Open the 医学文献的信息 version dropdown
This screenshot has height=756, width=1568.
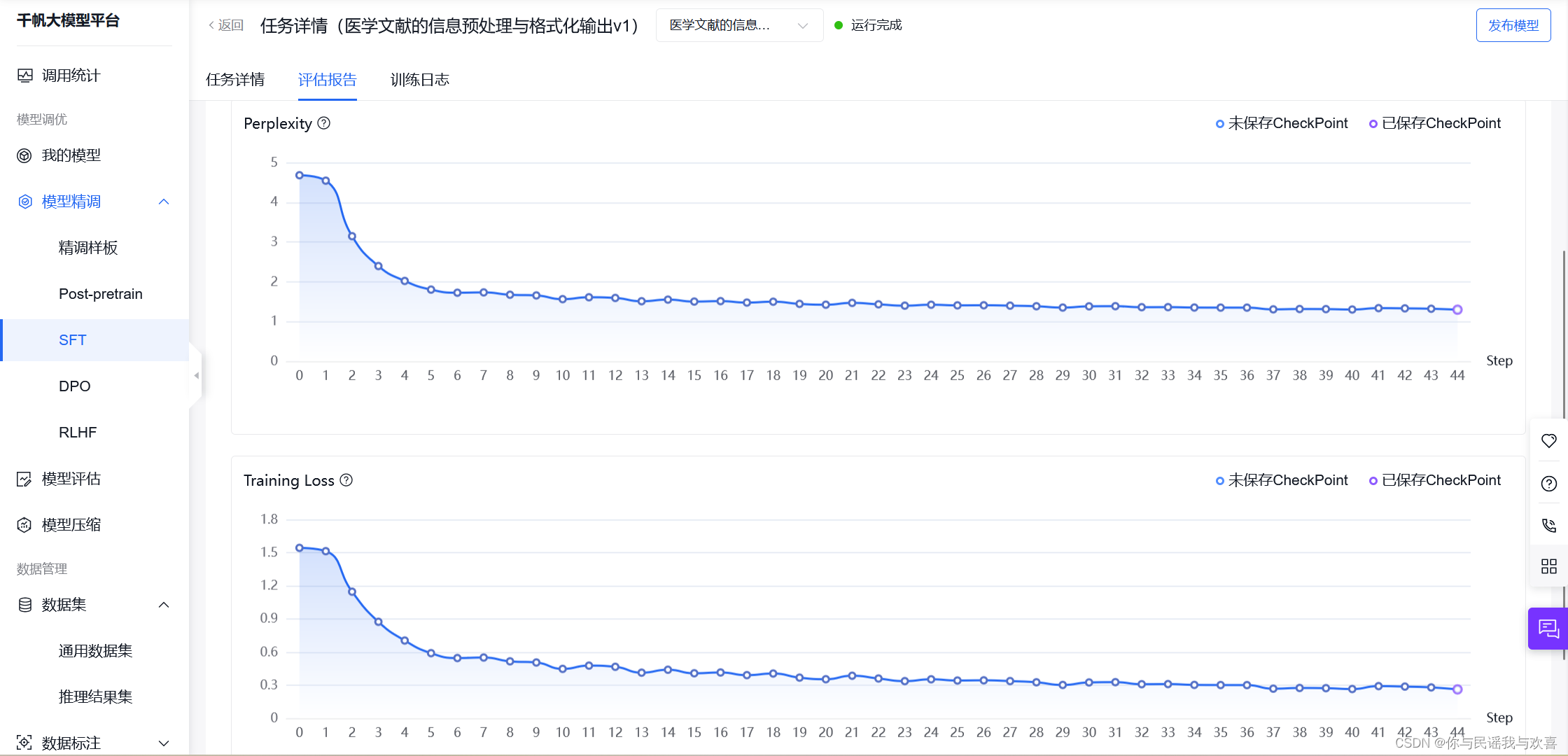[738, 26]
